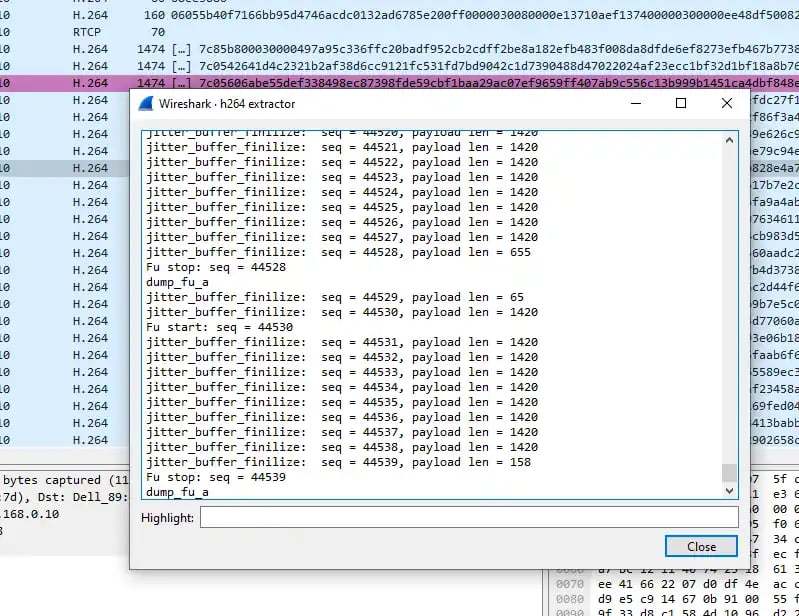Click the log scrollbar up arrow
The height and width of the screenshot is (616, 799).
click(729, 140)
